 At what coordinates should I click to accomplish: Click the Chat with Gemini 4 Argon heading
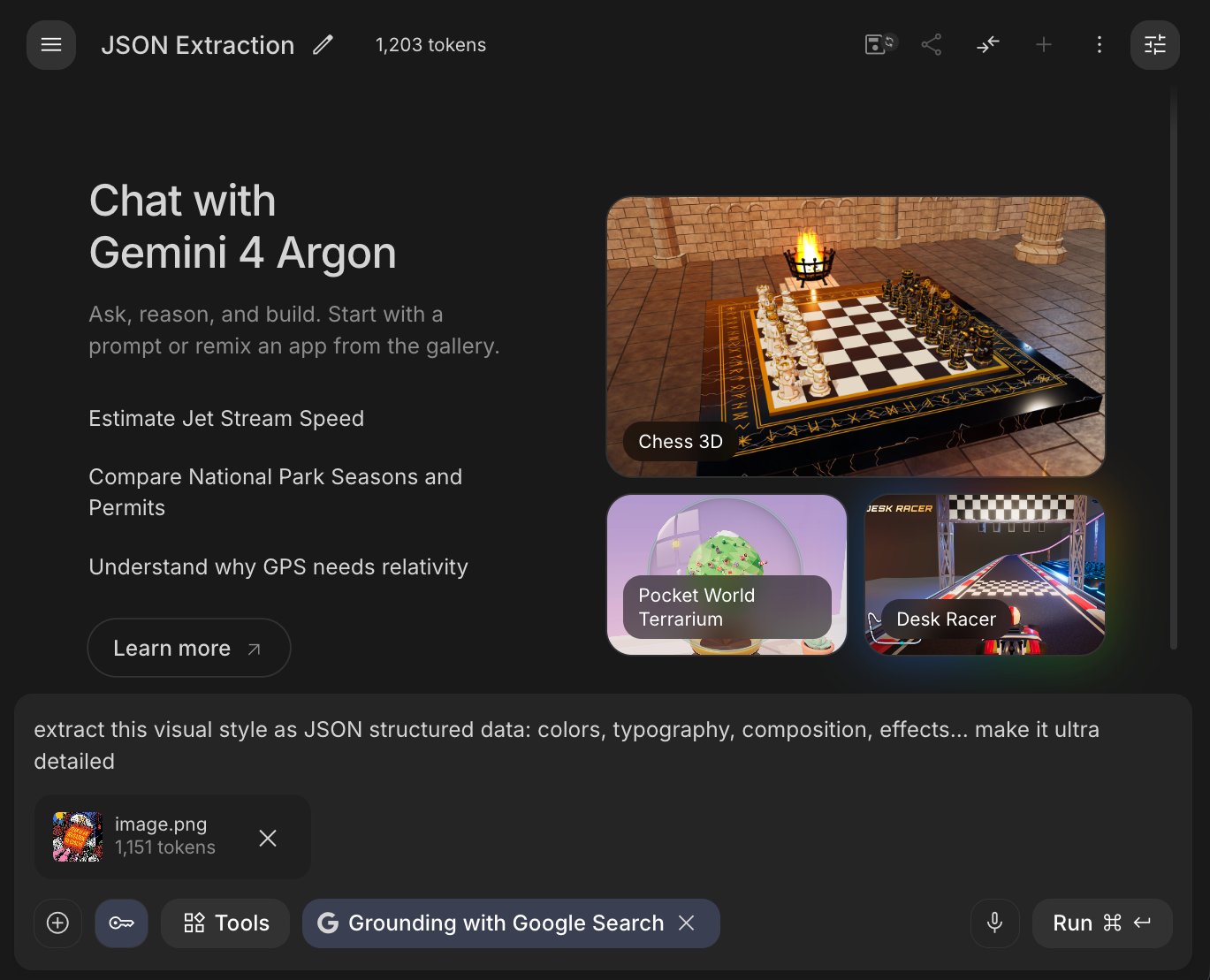tap(243, 226)
